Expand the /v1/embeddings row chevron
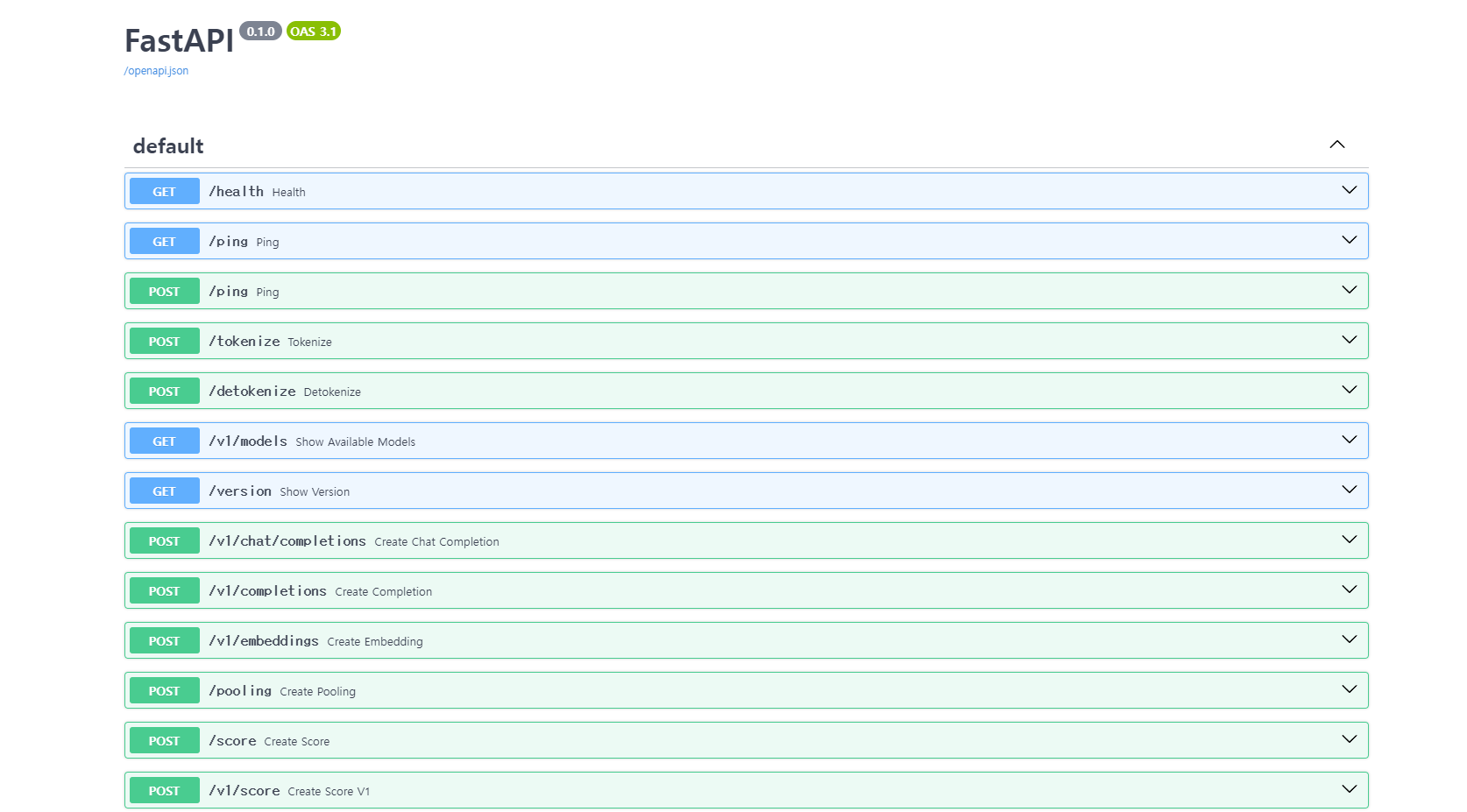 1349,639
